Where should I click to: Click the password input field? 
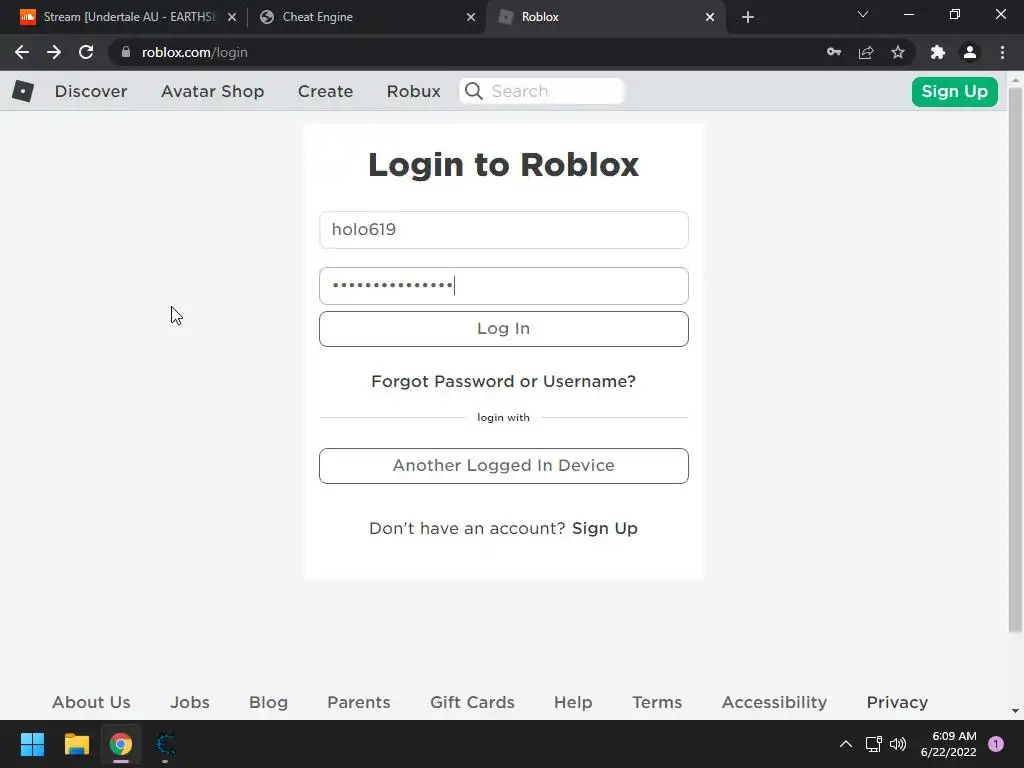504,285
